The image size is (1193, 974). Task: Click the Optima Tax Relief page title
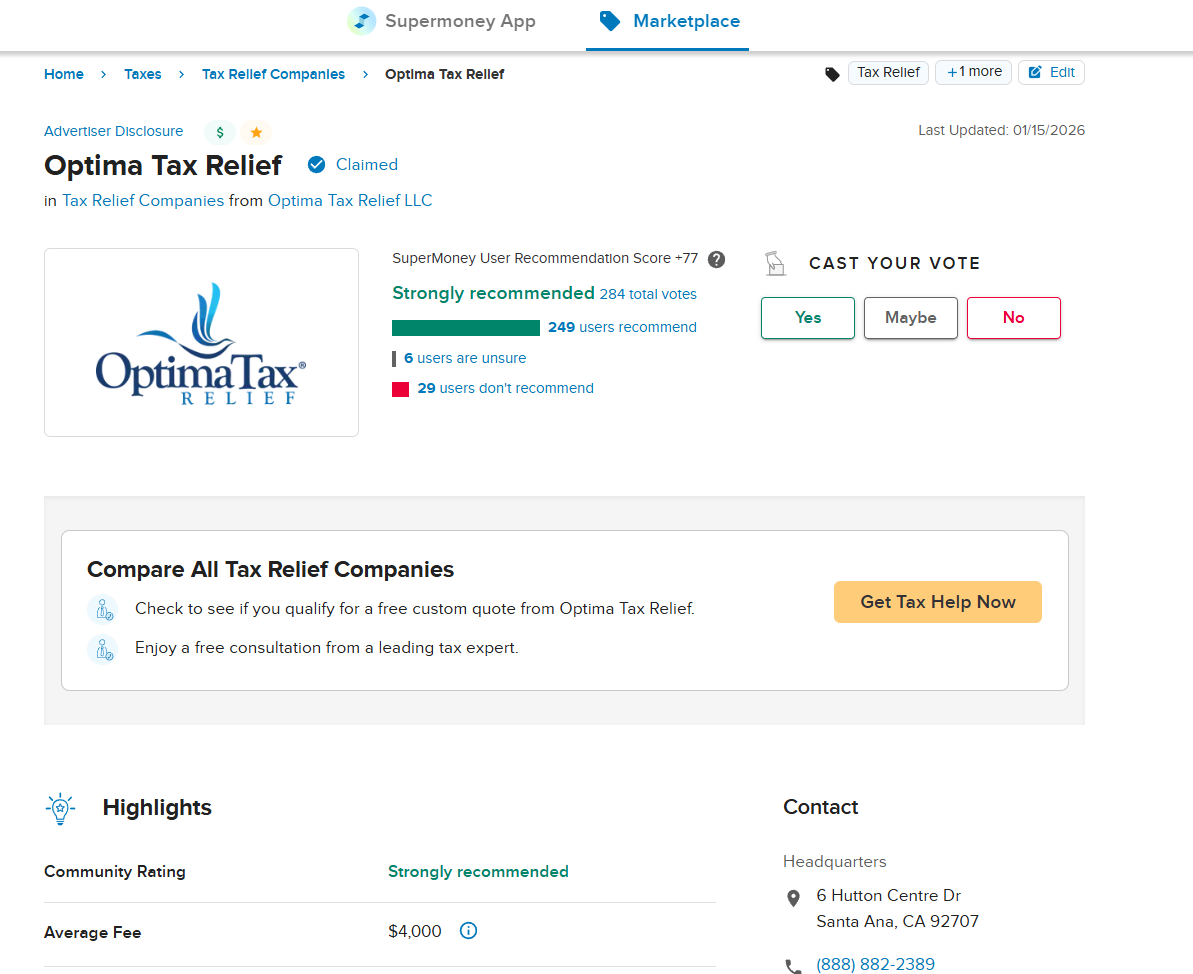(163, 165)
